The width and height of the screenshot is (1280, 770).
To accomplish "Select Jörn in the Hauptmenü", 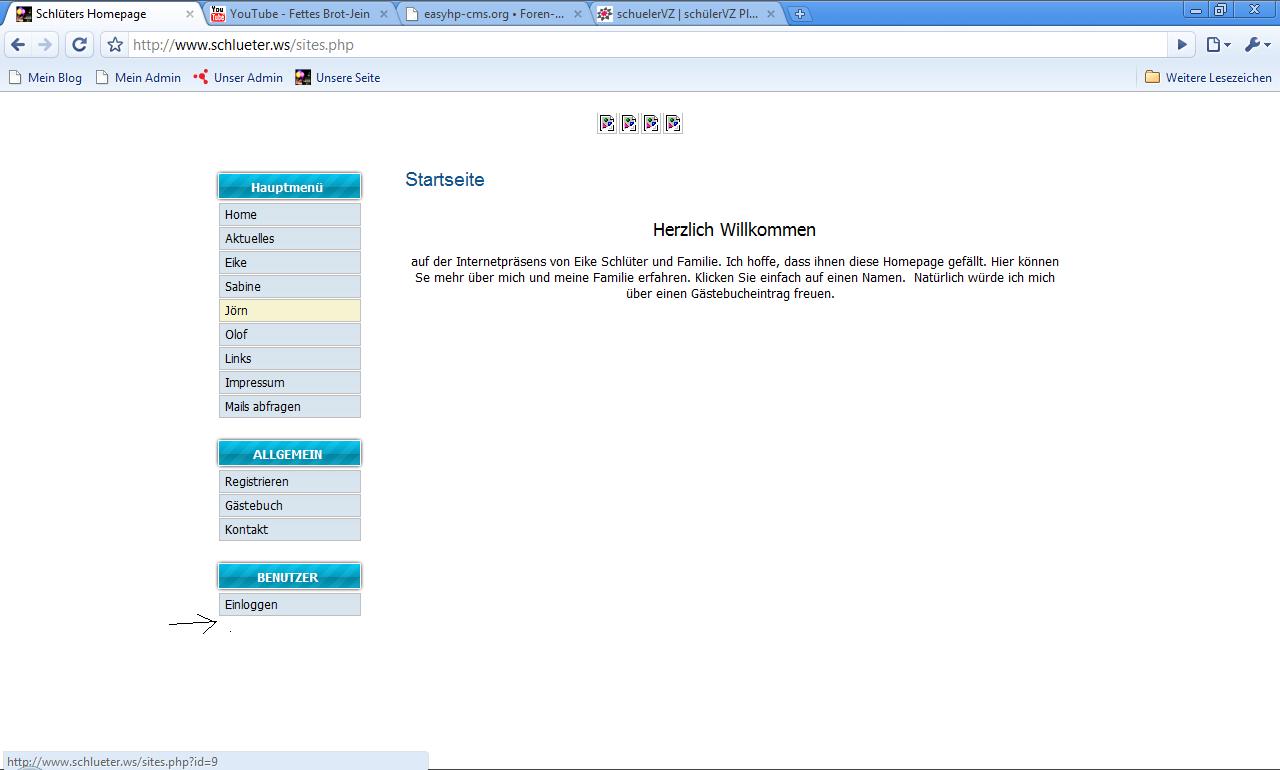I will (289, 311).
